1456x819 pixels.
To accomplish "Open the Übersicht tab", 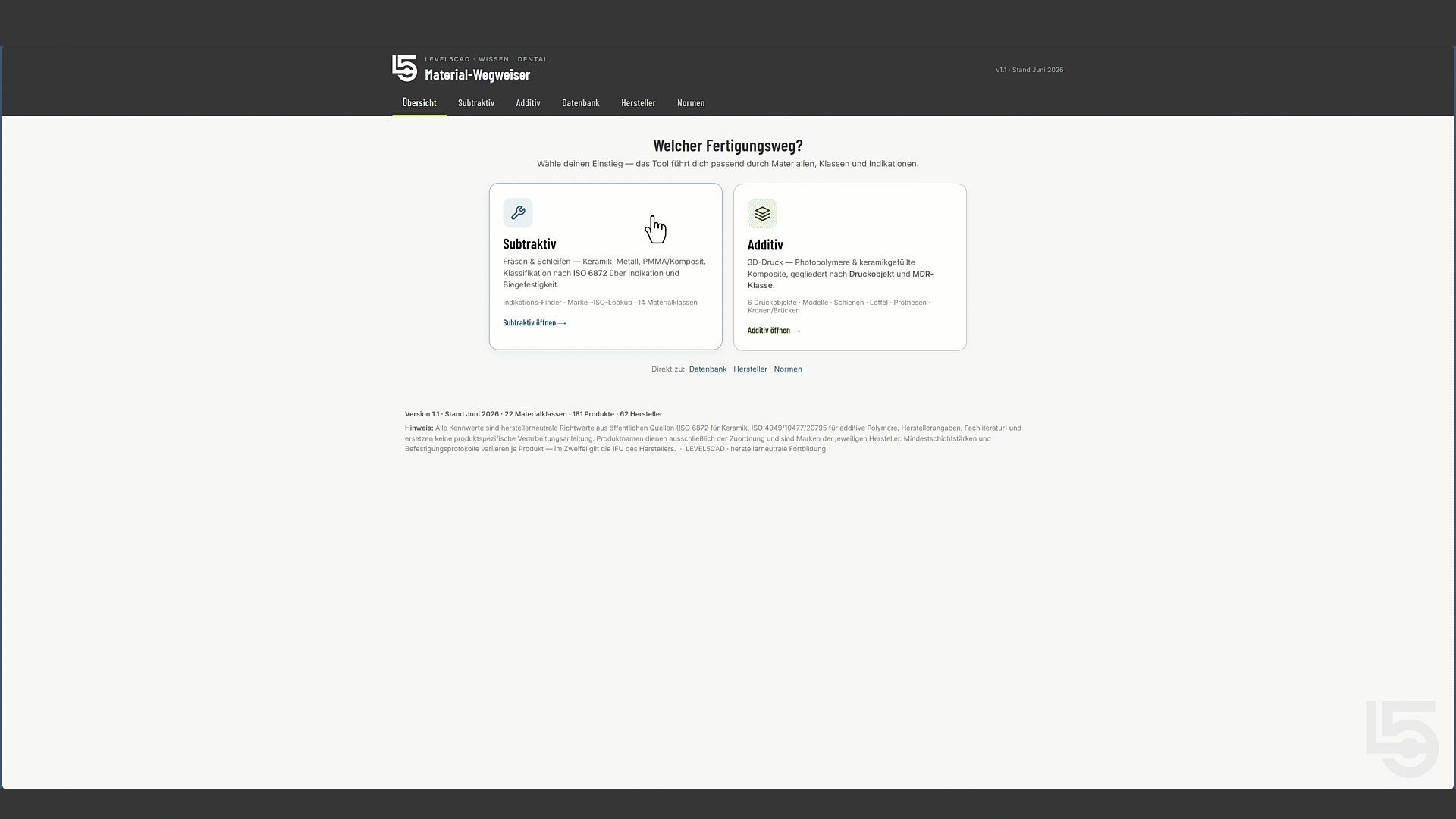I will point(419,103).
